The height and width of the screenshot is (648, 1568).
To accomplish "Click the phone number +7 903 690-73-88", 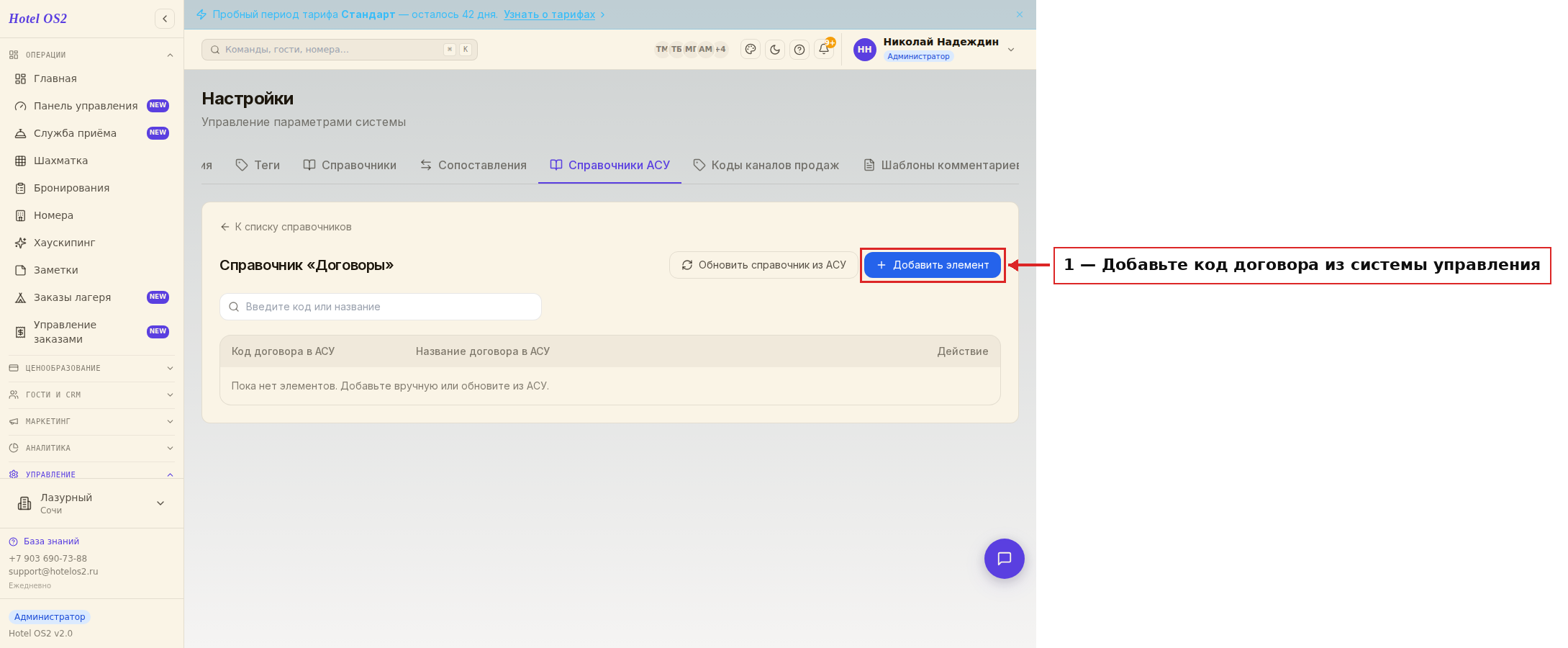I will pyautogui.click(x=47, y=559).
